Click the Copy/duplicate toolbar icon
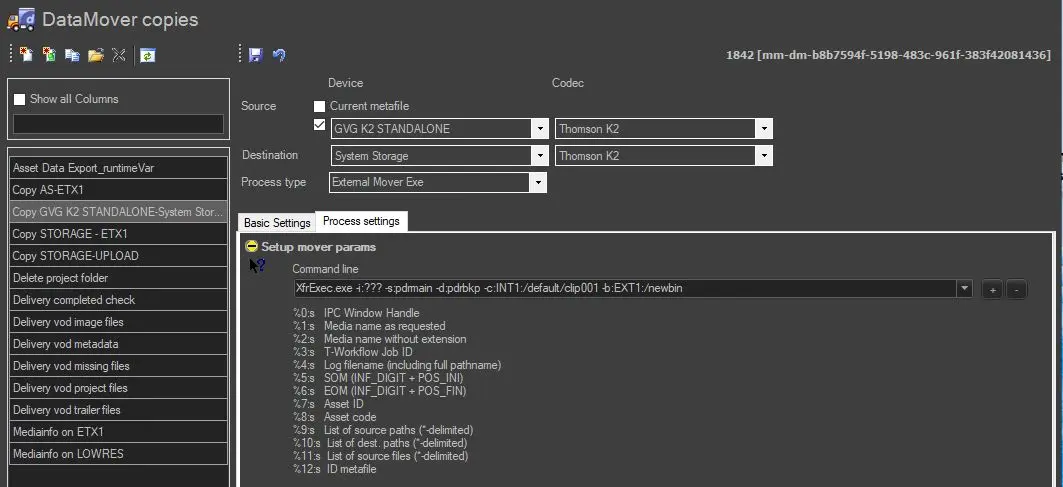 (72, 55)
